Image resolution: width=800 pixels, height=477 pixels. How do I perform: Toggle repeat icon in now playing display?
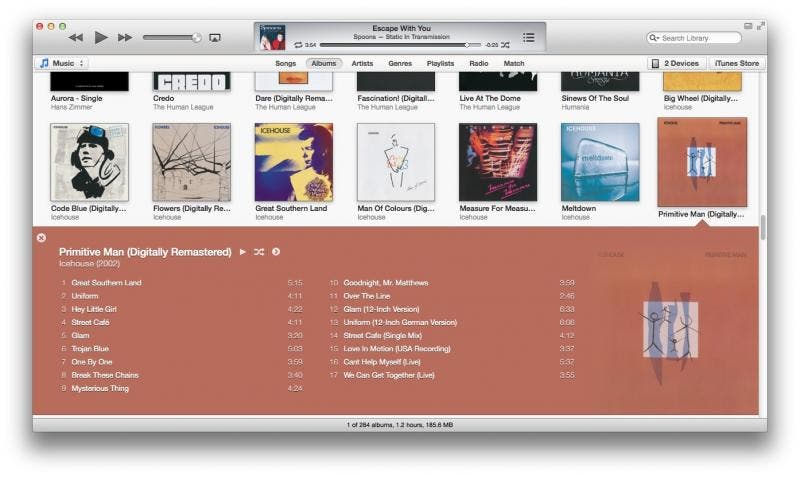(x=298, y=45)
